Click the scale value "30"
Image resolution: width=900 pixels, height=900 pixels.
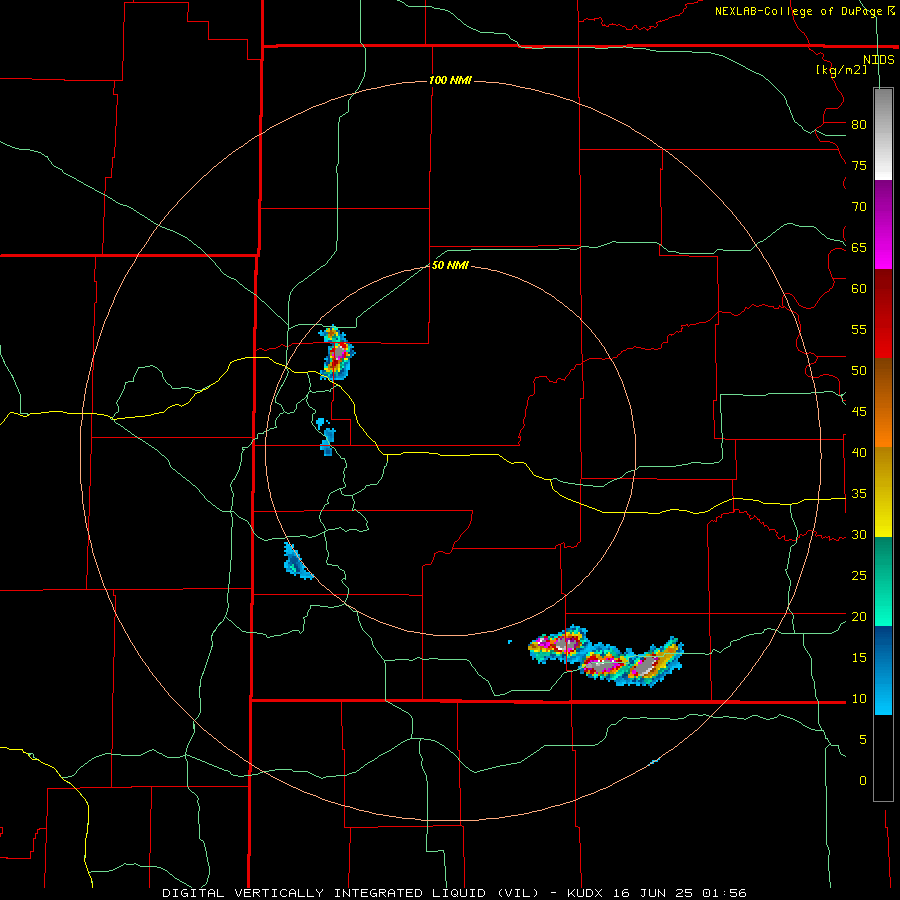click(x=859, y=534)
